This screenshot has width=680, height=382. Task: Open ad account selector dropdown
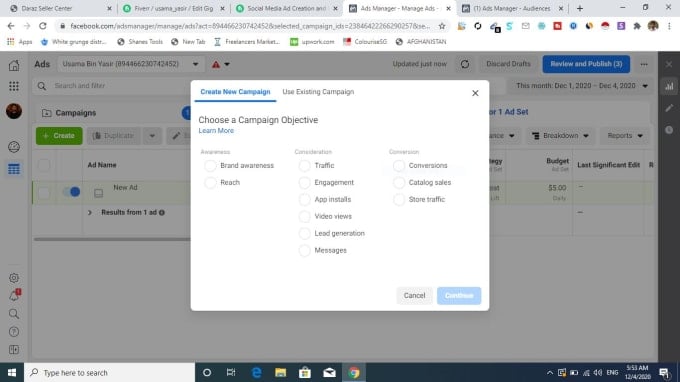pos(130,64)
